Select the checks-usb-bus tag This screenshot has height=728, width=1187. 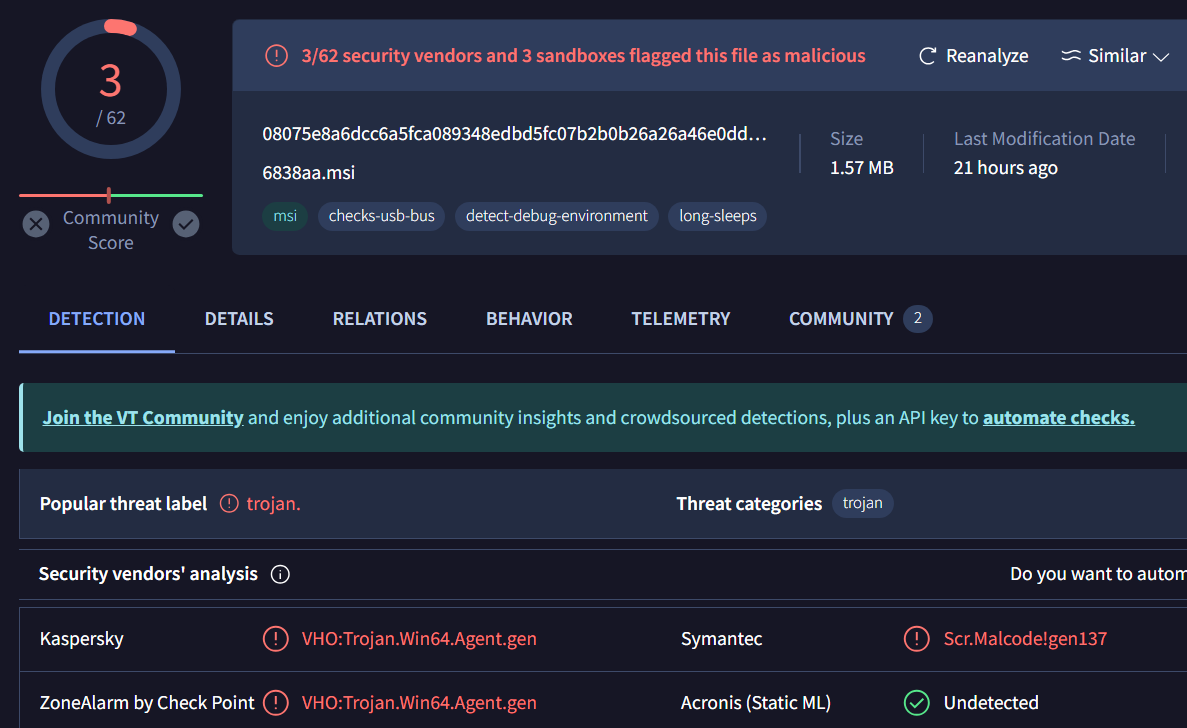381,216
